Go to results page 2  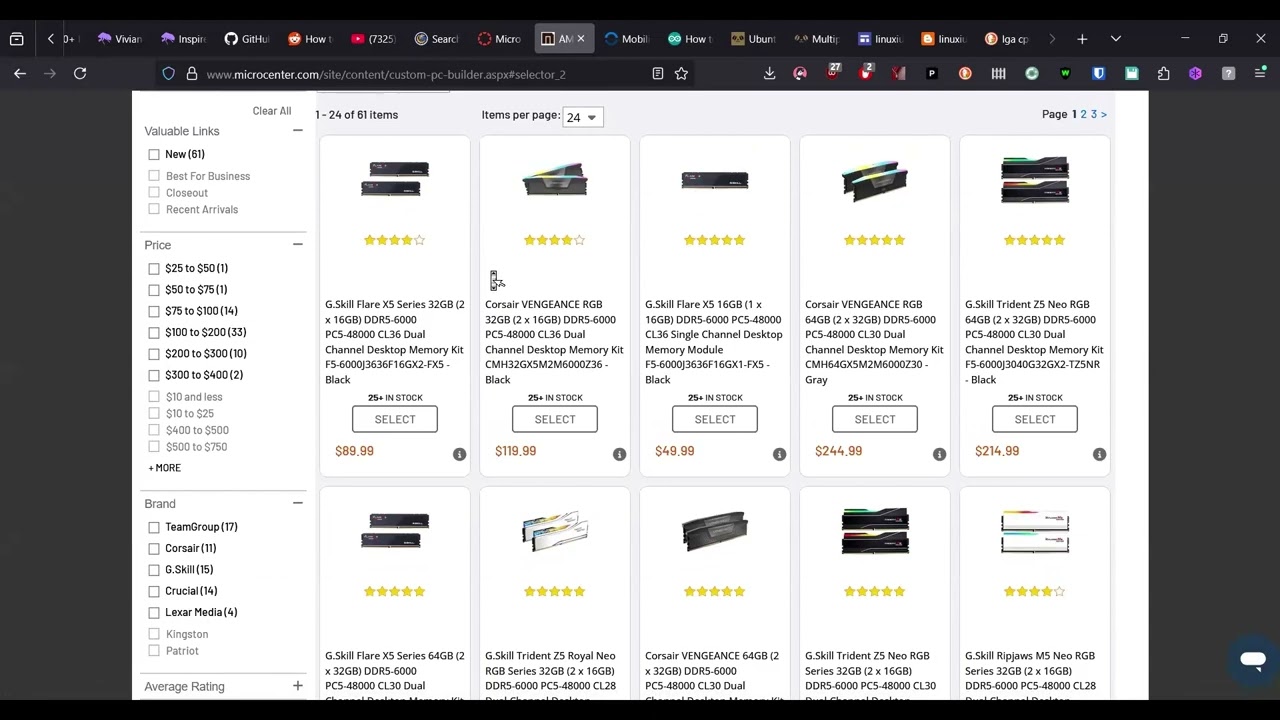point(1083,114)
